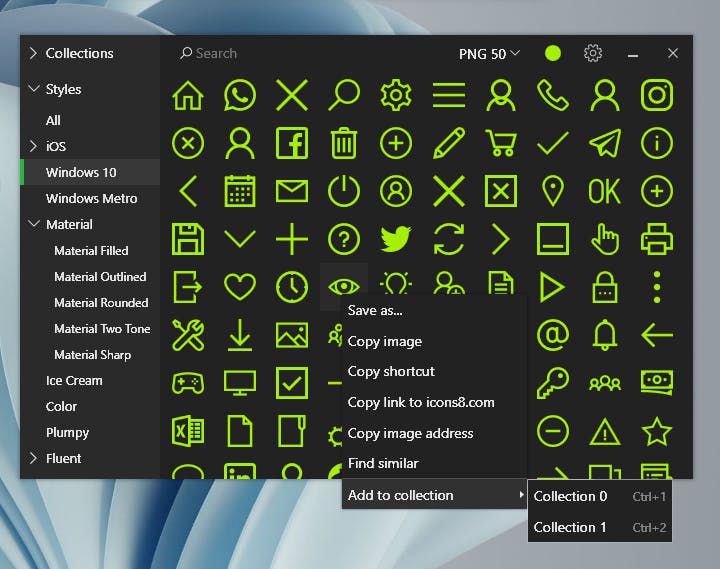This screenshot has height=569, width=720.
Task: Choose the calendar icon
Action: 240,191
